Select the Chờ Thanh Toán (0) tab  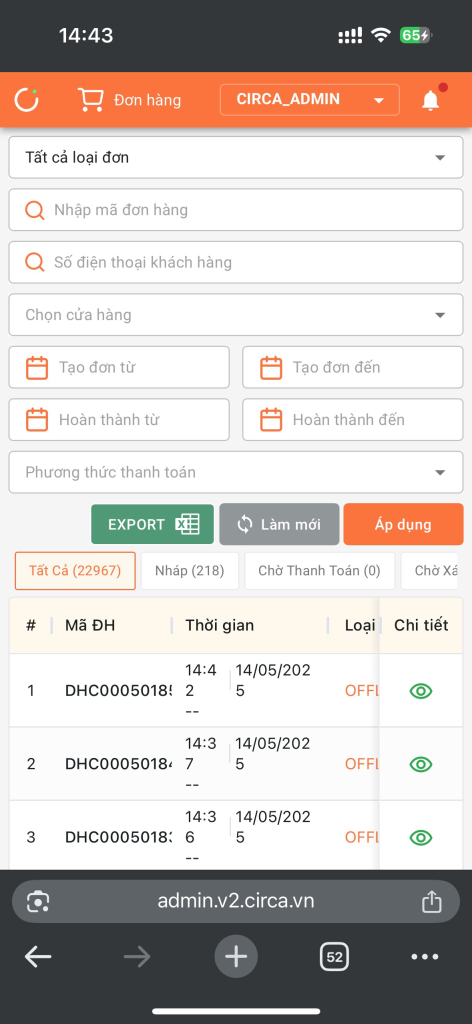(319, 571)
